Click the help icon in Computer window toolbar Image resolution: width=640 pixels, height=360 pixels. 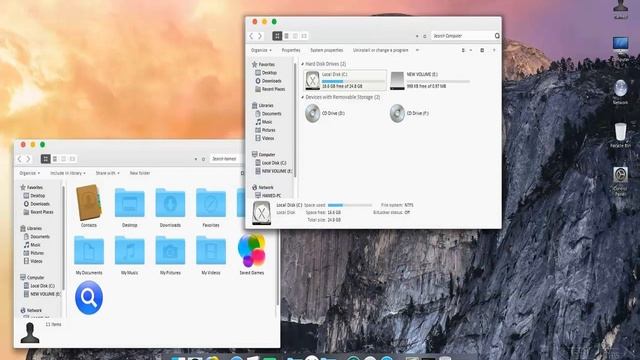[494, 50]
